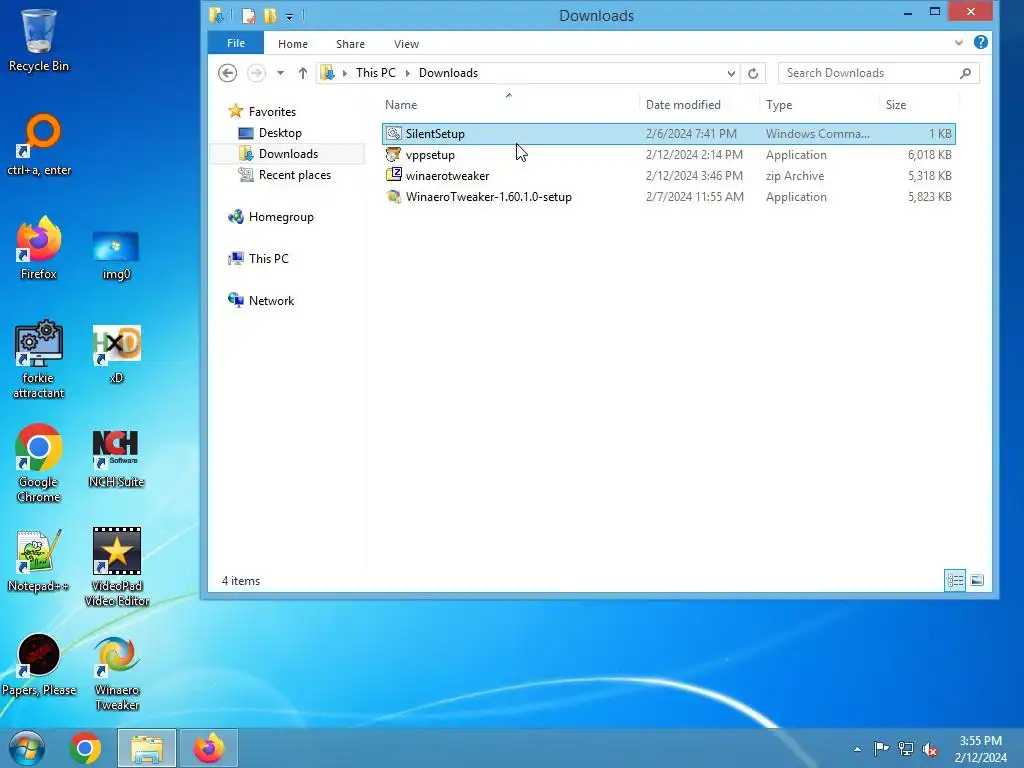This screenshot has height=768, width=1024.
Task: Click the Search Downloads field
Action: pos(879,73)
